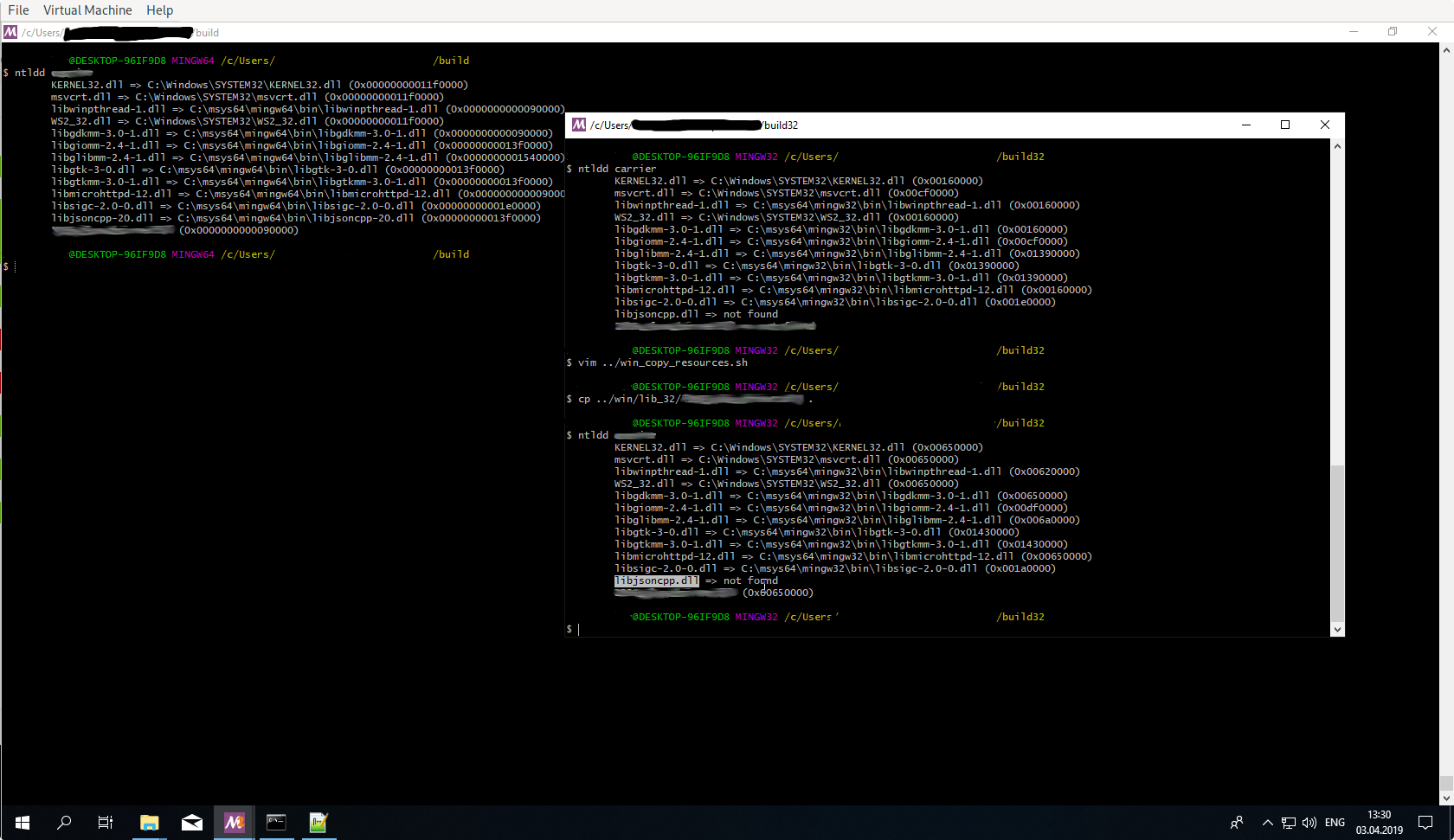The width and height of the screenshot is (1454, 840).
Task: Open Task View from the taskbar
Action: 105,823
